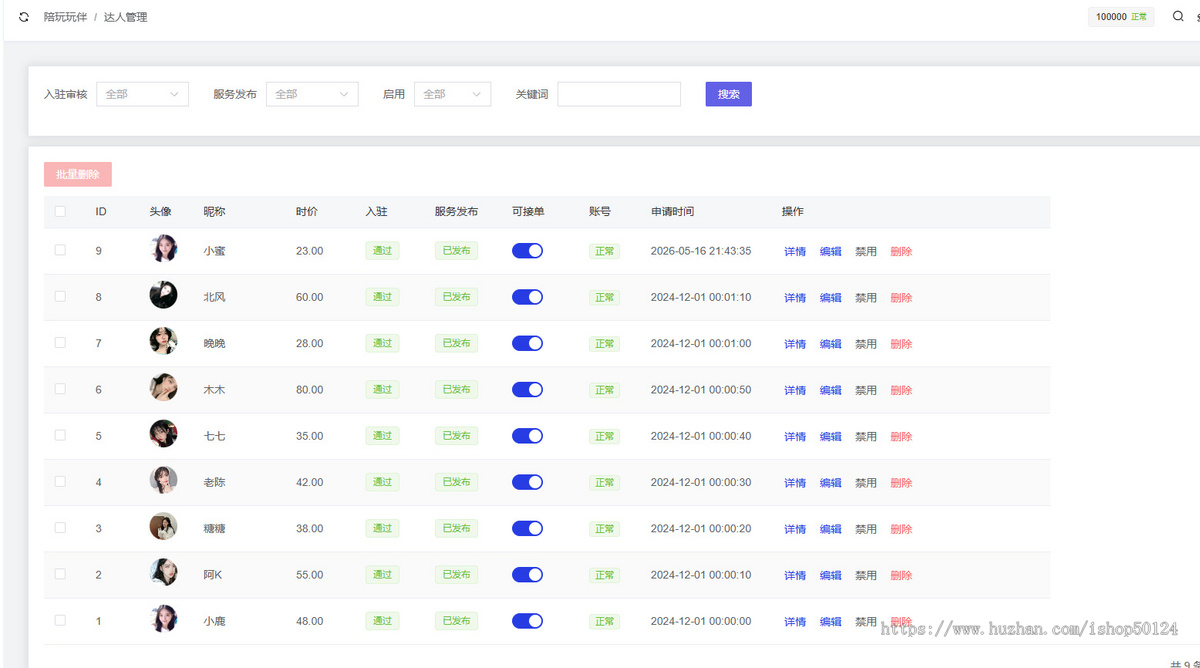Viewport: 1200px width, 668px height.
Task: Check the row checkbox for ID 4
Action: pyautogui.click(x=60, y=481)
